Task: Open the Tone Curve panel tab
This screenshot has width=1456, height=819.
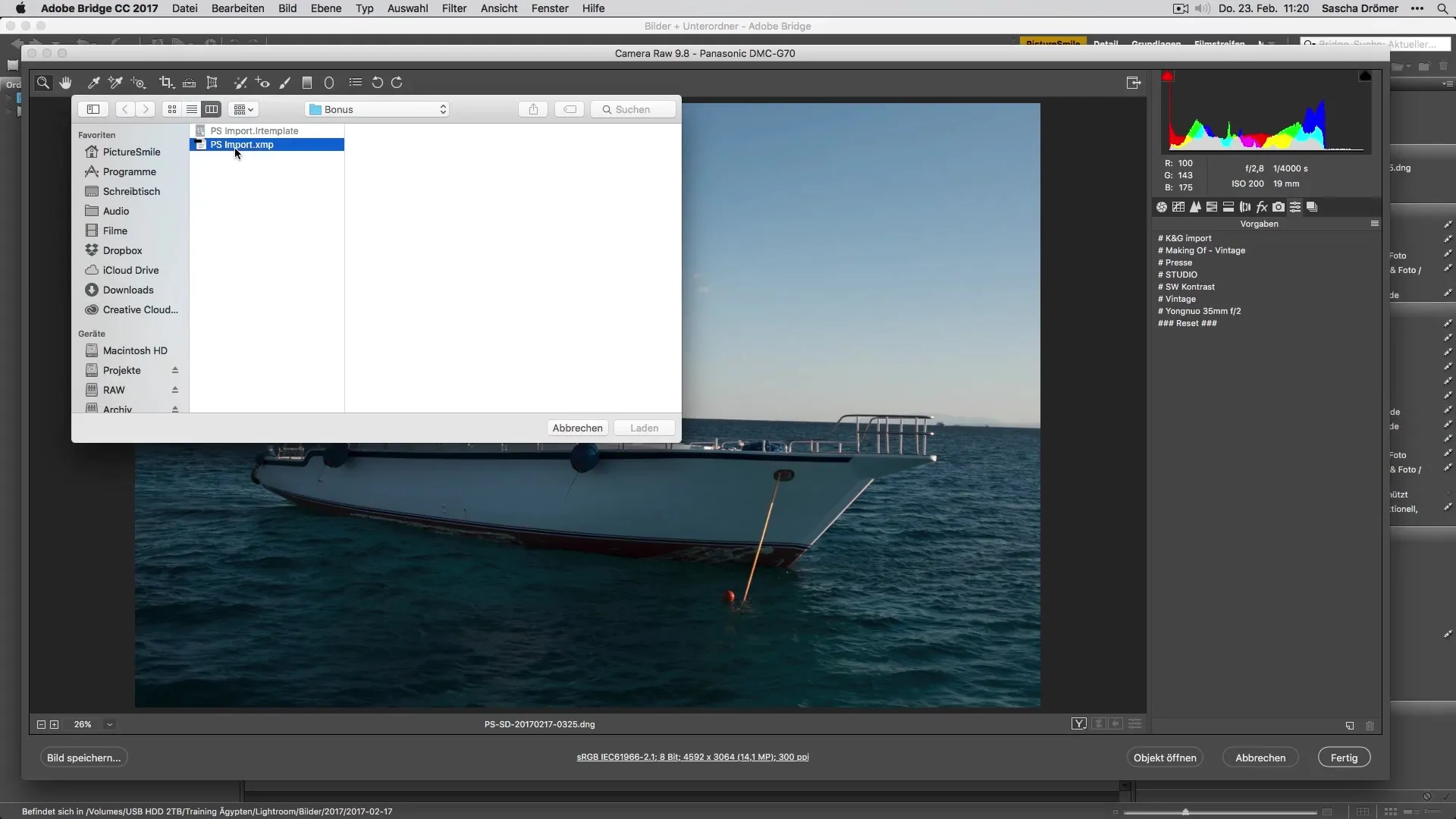Action: (x=1178, y=207)
